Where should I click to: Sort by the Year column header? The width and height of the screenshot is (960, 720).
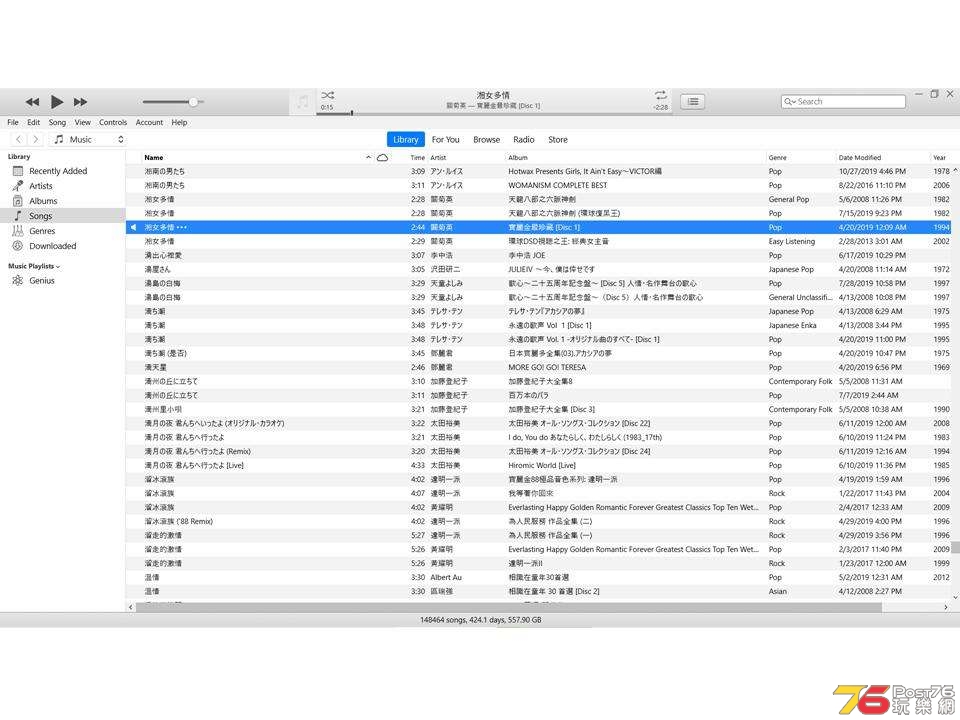940,158
